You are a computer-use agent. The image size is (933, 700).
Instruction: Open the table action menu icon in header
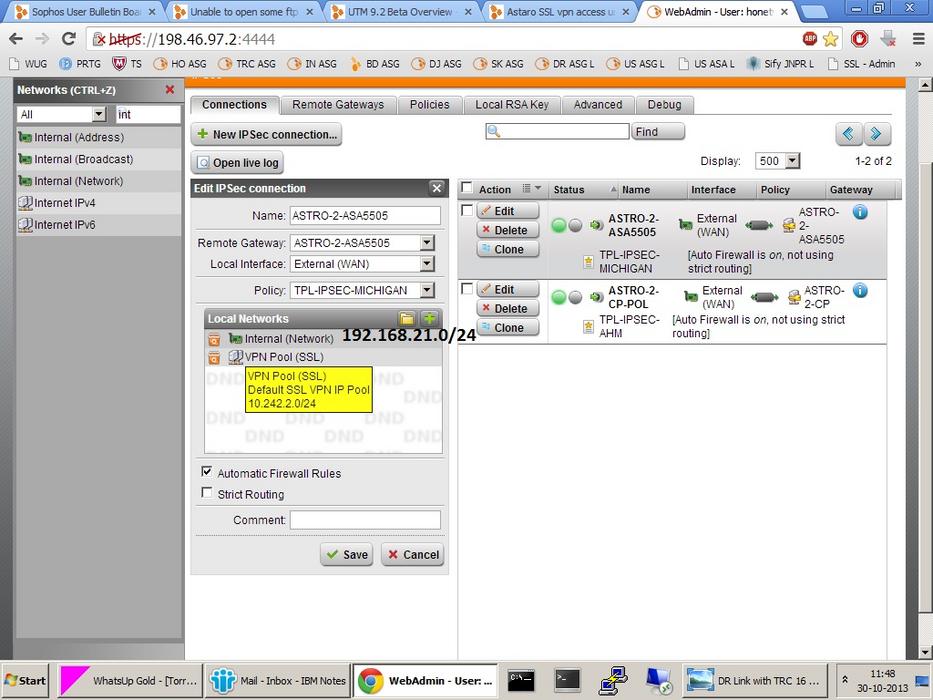point(530,189)
